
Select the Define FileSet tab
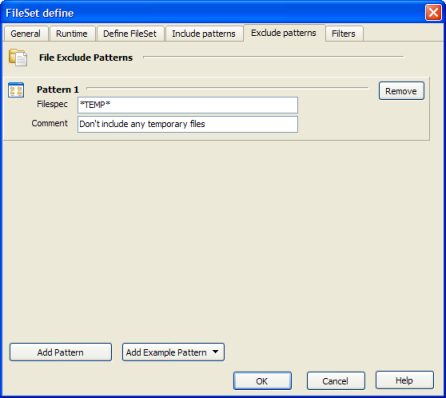pyautogui.click(x=130, y=34)
